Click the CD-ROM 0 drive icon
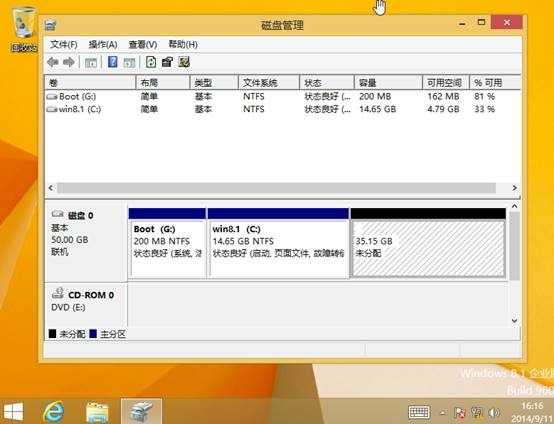Viewport: 554px width, 424px height. pos(58,293)
